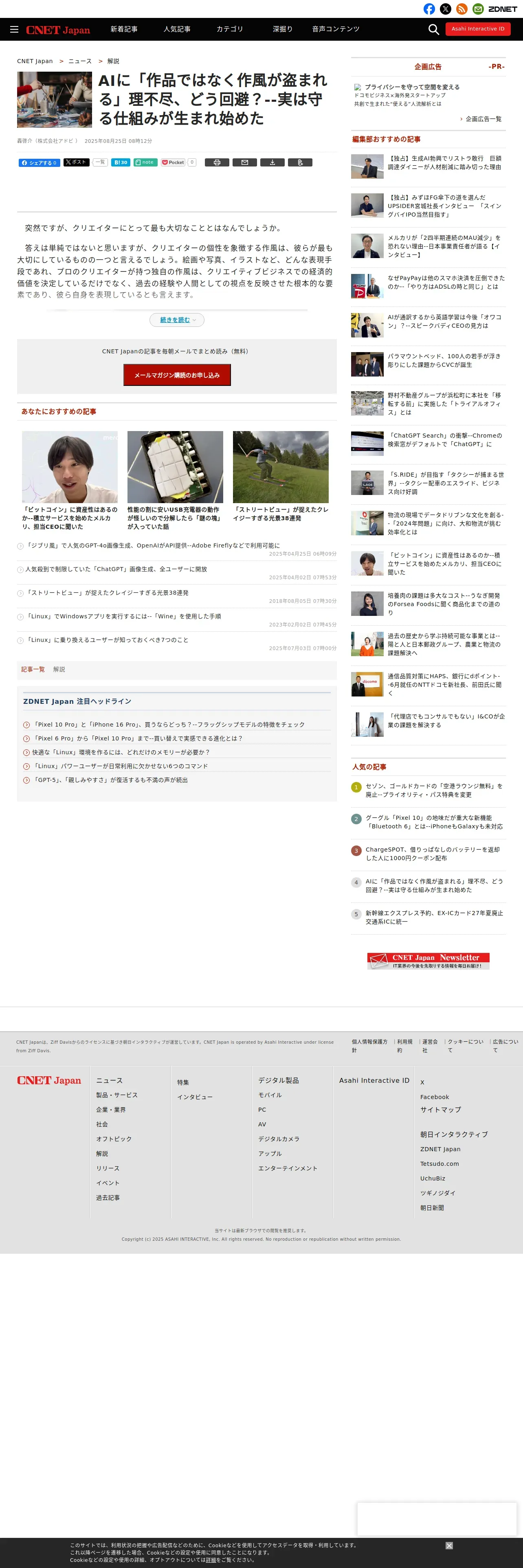Go to 解説 breadcrumb link
This screenshot has width=523, height=1568.
113,61
